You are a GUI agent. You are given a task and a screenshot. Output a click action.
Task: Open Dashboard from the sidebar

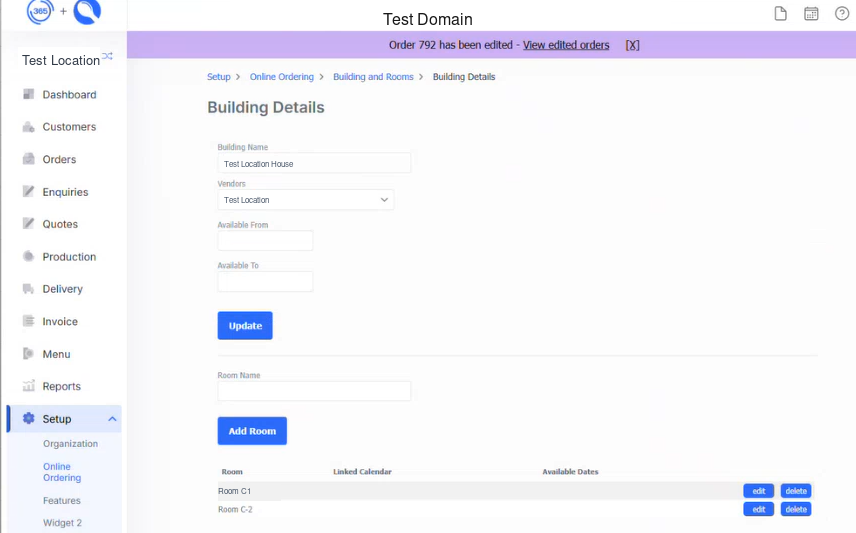[69, 94]
